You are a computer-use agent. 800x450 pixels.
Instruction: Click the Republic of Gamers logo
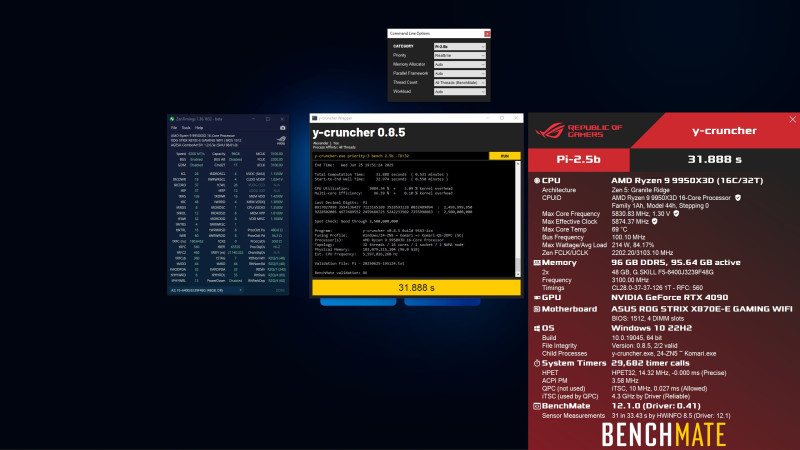coord(579,131)
